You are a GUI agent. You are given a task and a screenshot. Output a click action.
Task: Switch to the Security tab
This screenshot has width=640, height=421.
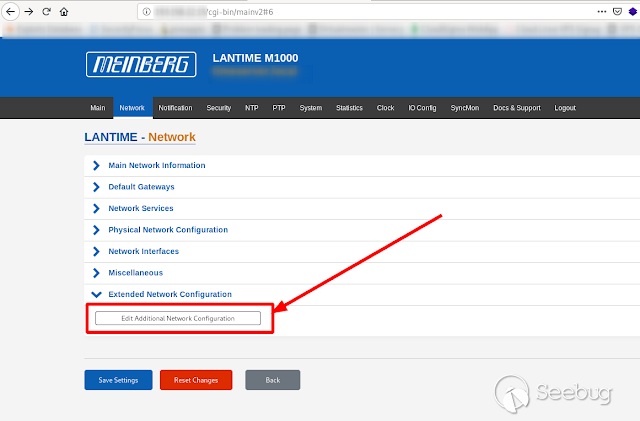218,108
